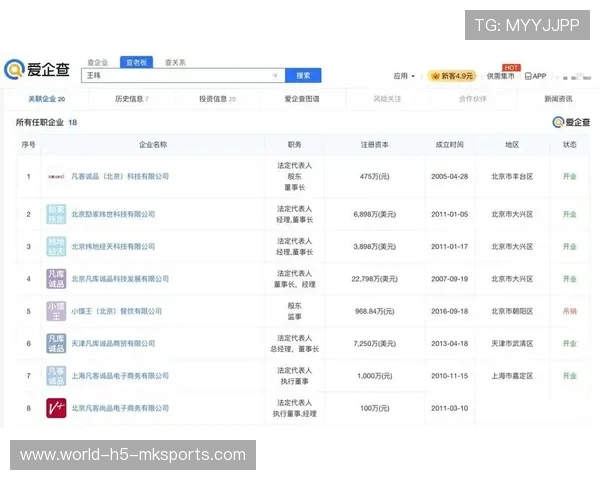Click the 吊销 status in row 5
This screenshot has height=480, width=600.
click(569, 311)
